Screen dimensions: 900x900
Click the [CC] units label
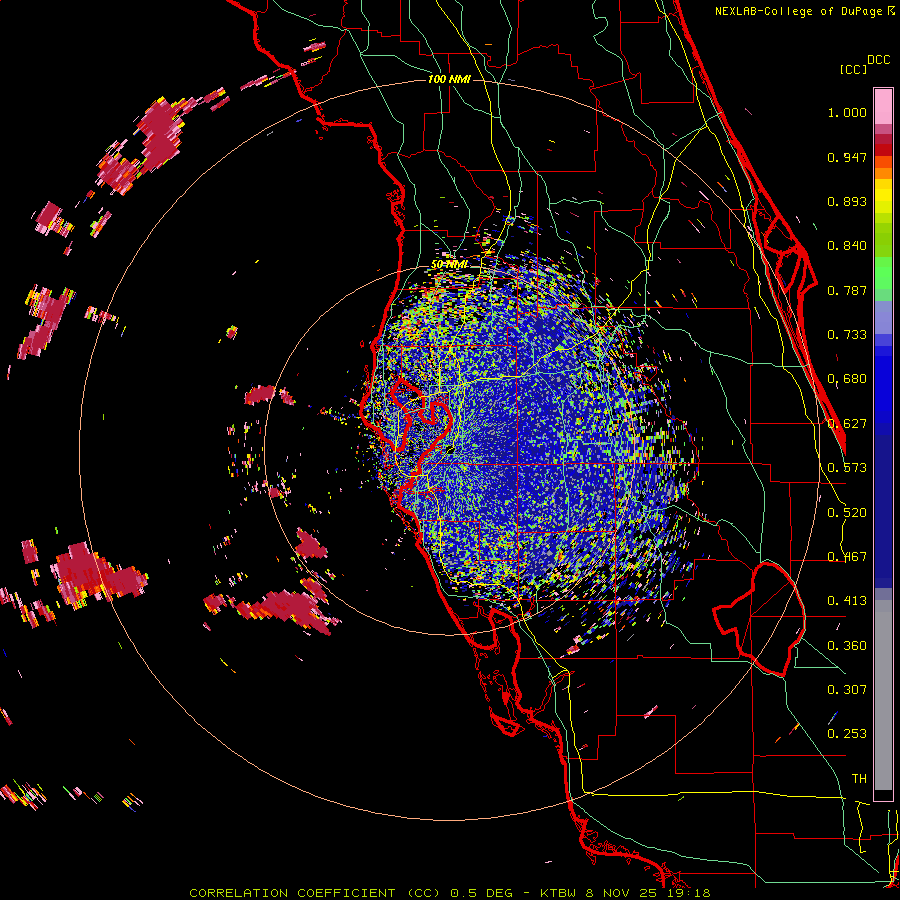[853, 69]
